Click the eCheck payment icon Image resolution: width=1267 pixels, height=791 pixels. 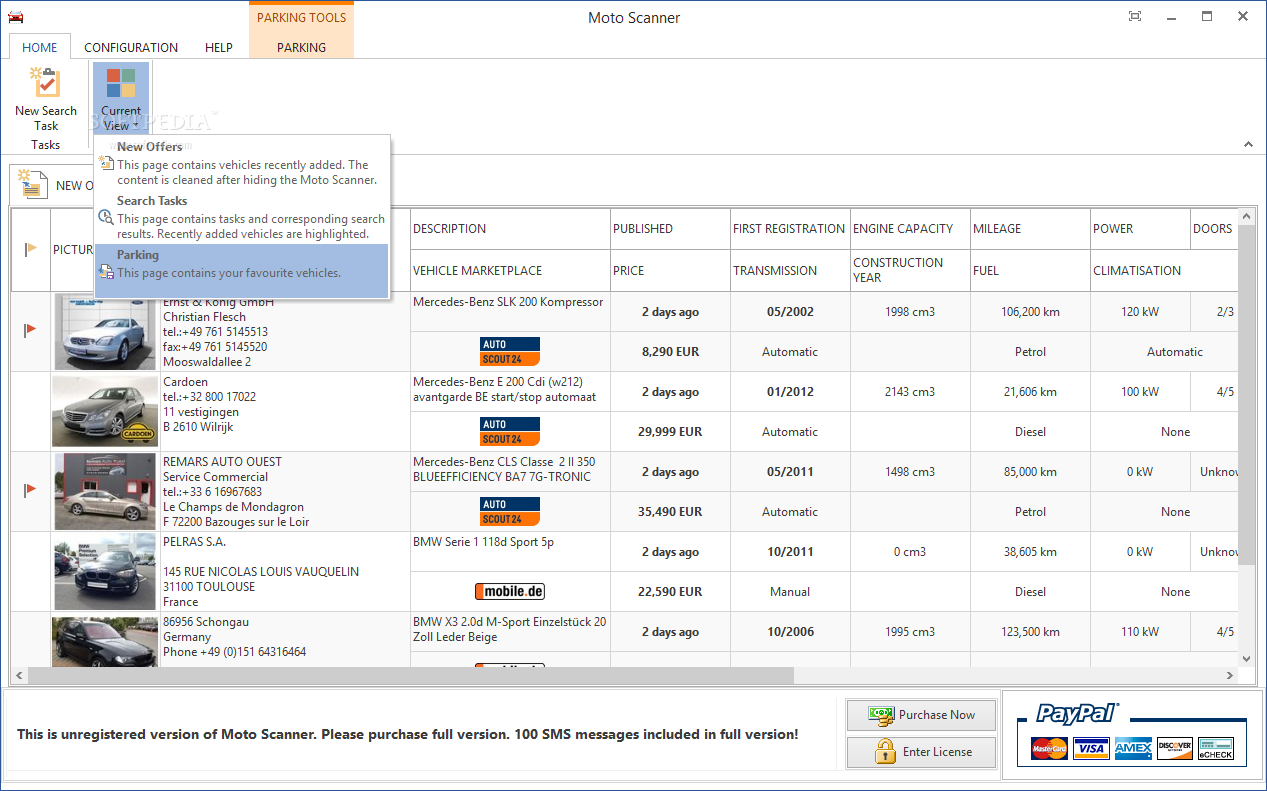pos(1216,748)
